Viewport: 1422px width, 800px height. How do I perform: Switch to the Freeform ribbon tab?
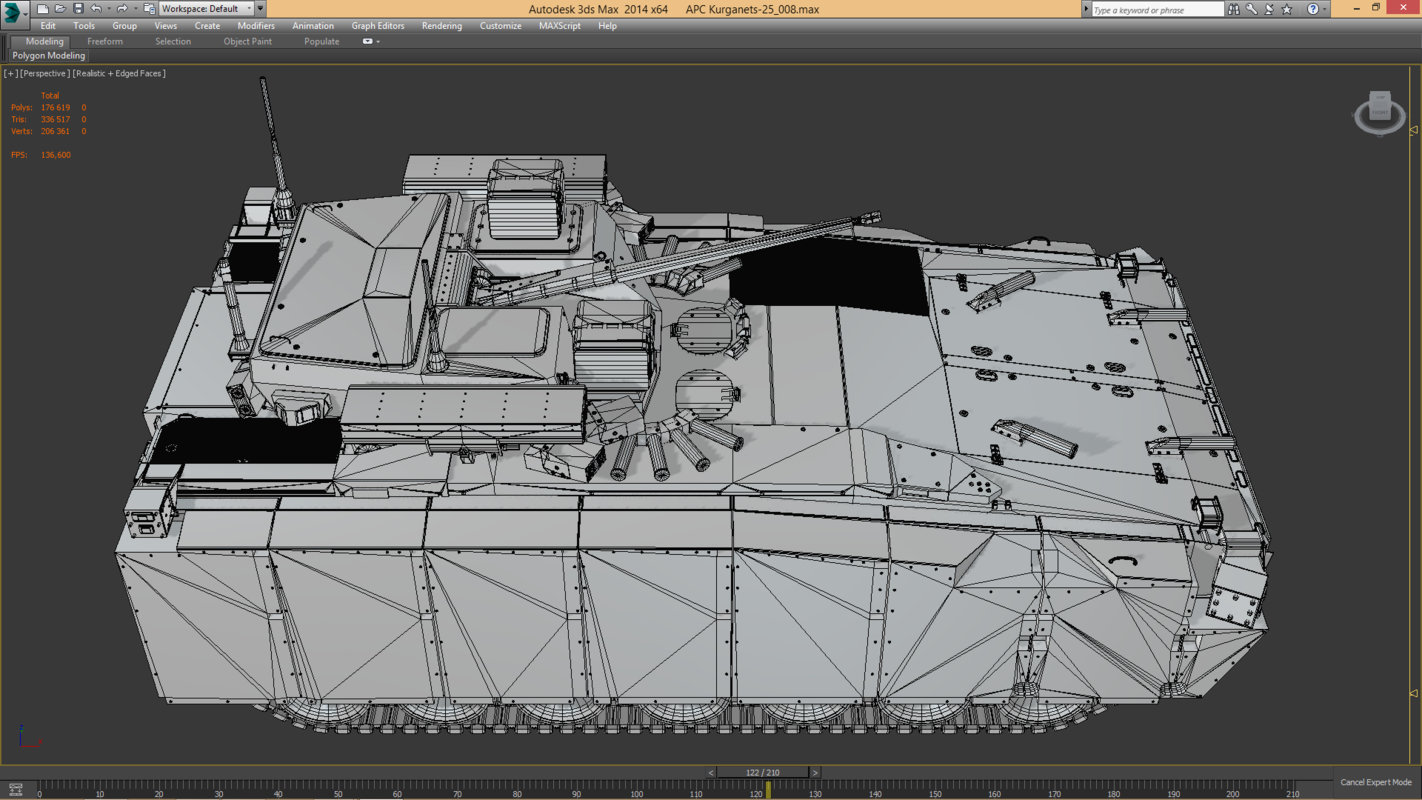105,42
